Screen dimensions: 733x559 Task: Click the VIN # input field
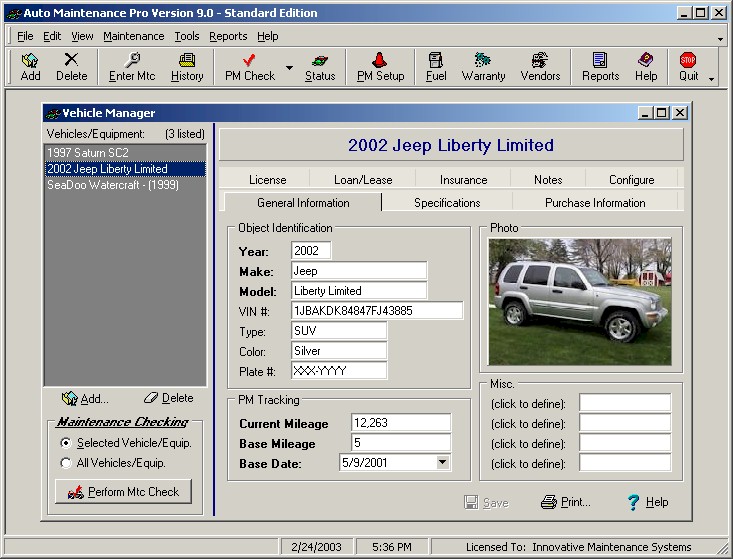(x=377, y=311)
